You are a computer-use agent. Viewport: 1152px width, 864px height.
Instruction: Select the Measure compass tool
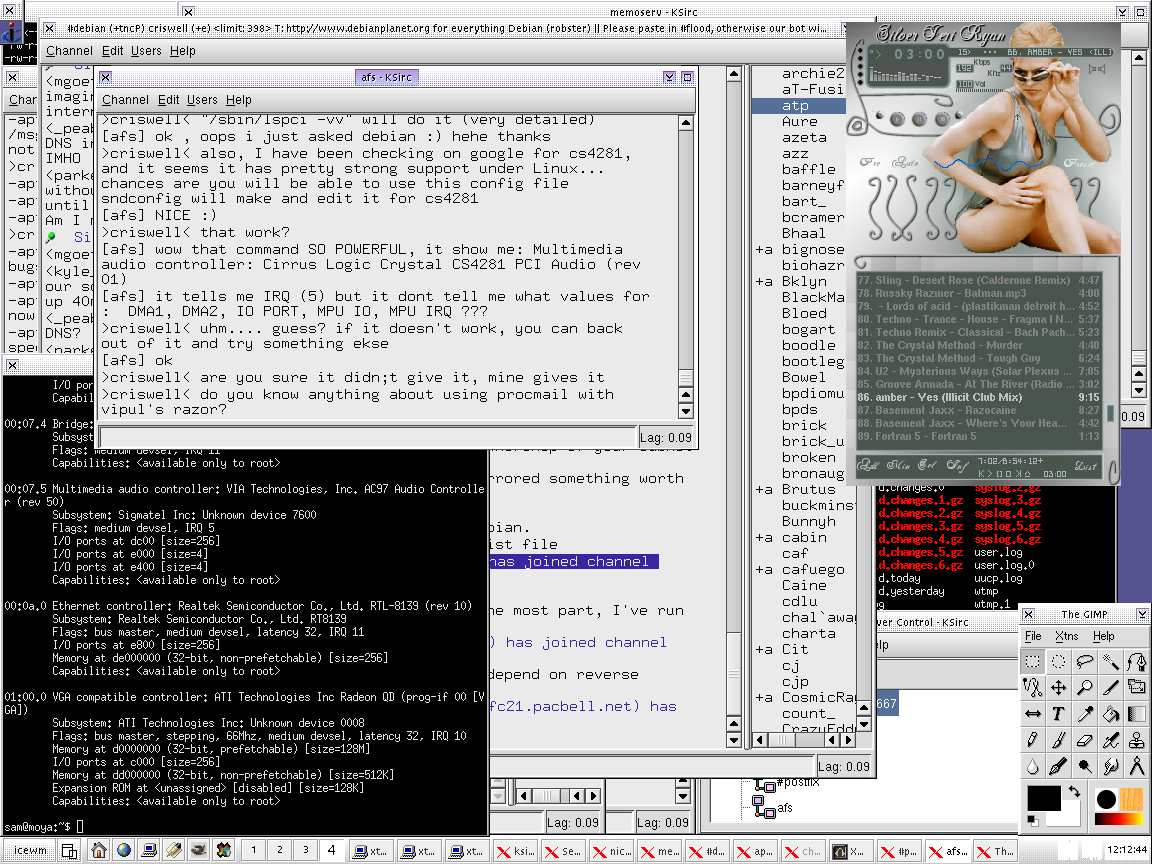point(1137,766)
